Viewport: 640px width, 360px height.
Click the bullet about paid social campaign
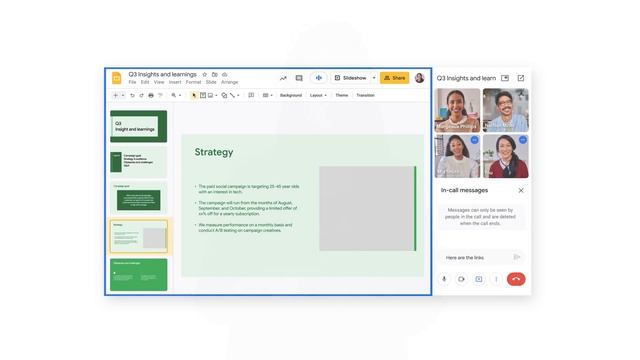[x=248, y=189]
